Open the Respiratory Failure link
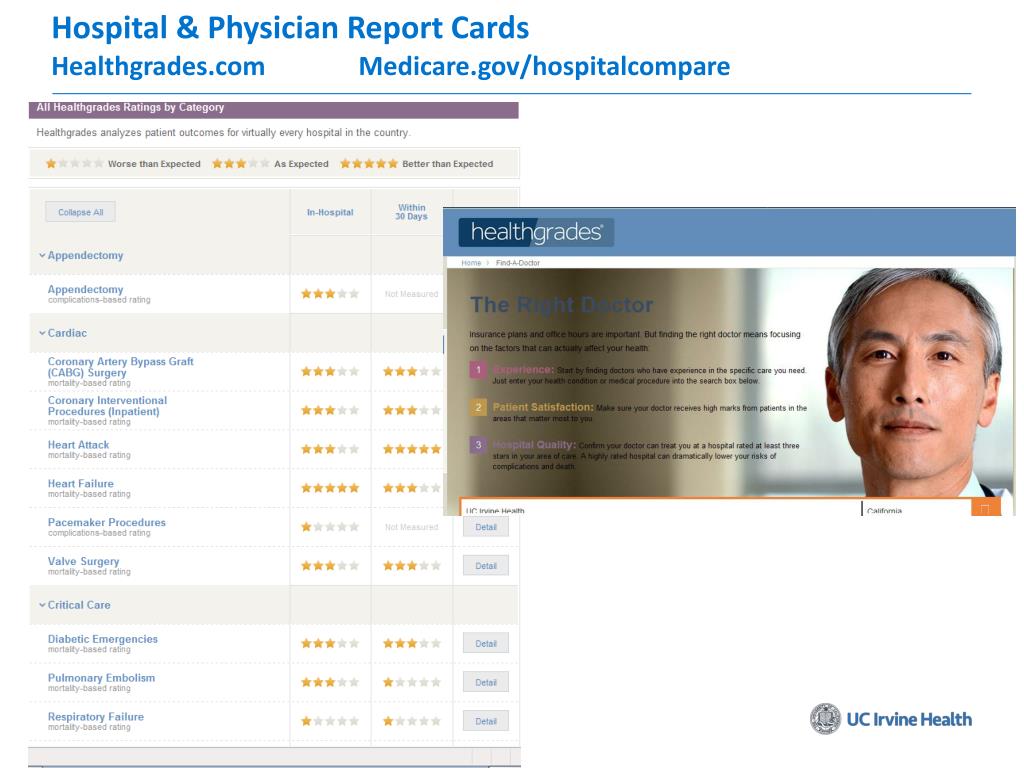 pos(95,716)
